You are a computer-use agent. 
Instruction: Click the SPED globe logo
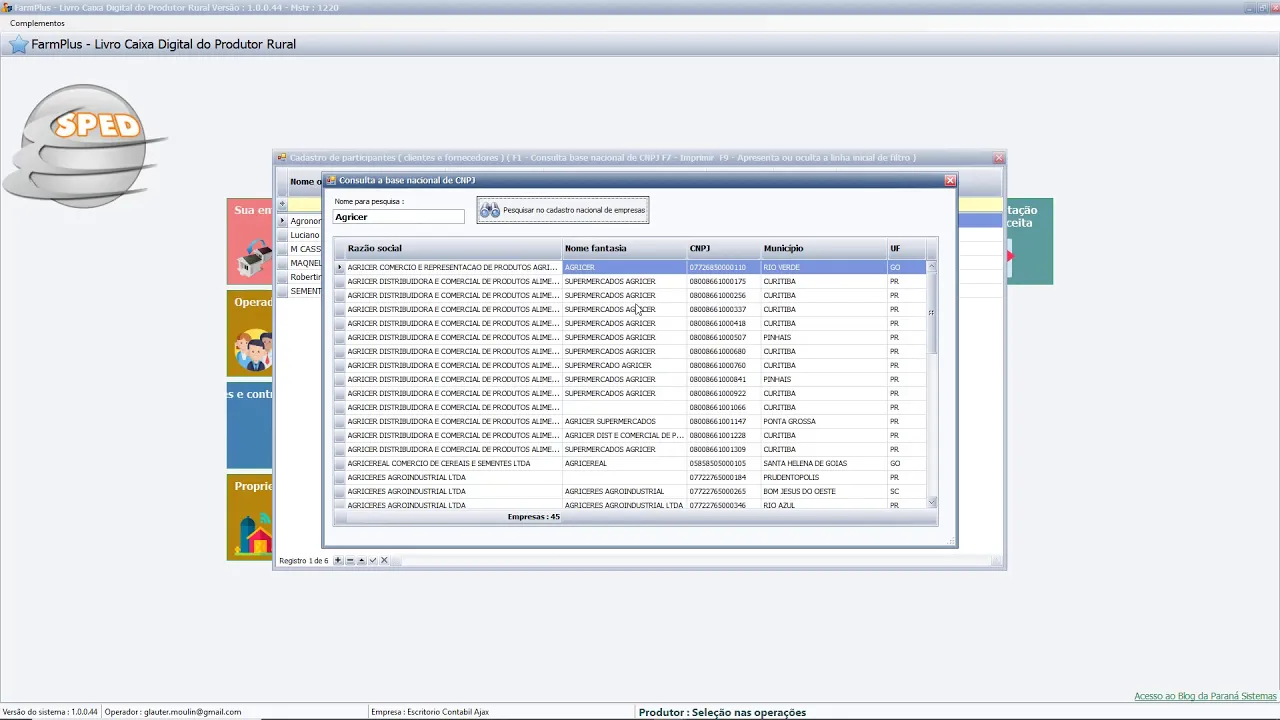85,146
